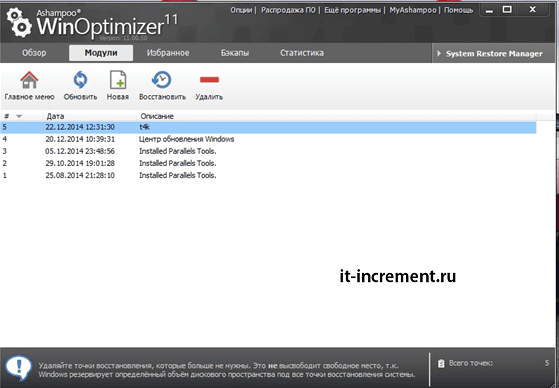Open the MyAshampoo link

(412, 10)
